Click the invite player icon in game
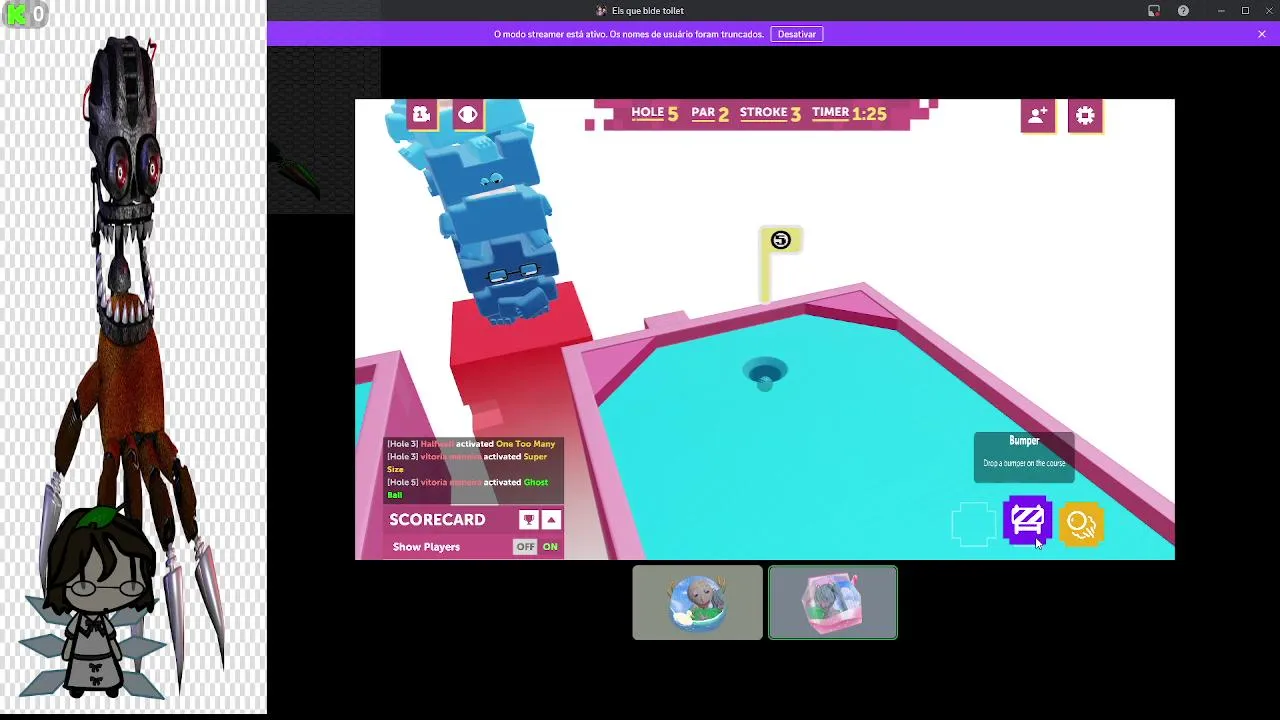 (1037, 116)
